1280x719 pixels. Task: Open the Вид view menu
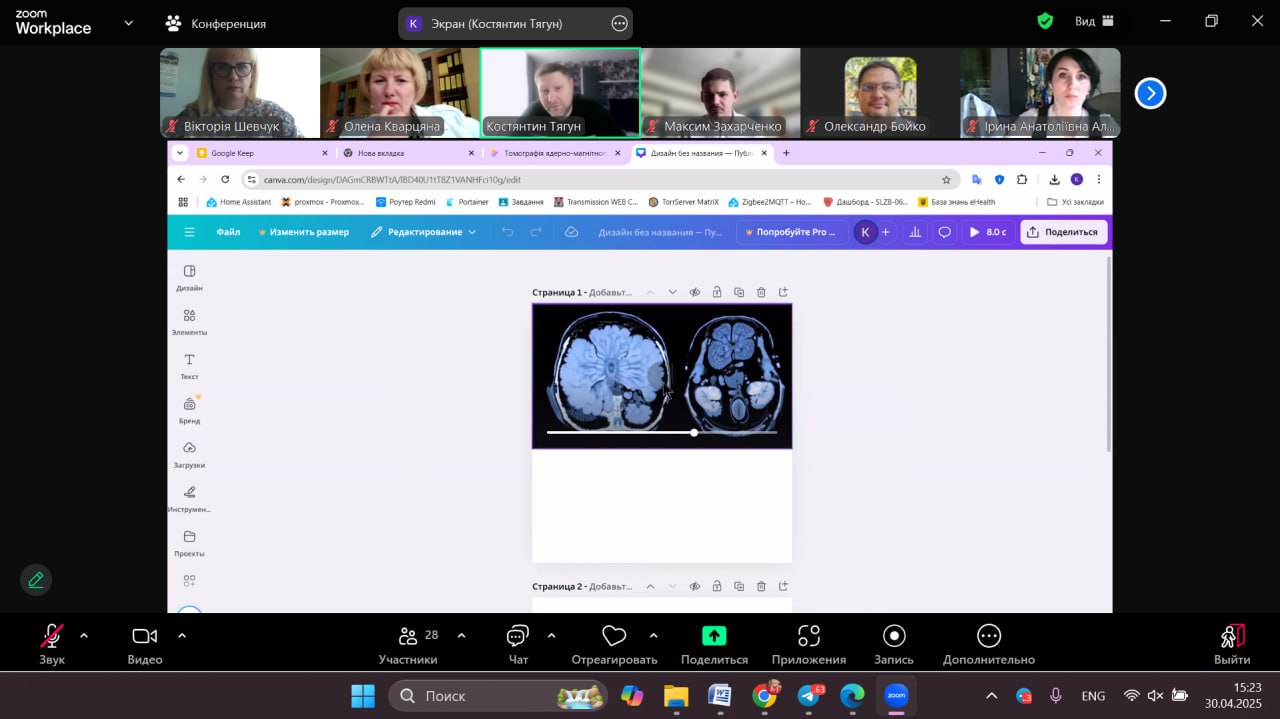click(x=1094, y=21)
